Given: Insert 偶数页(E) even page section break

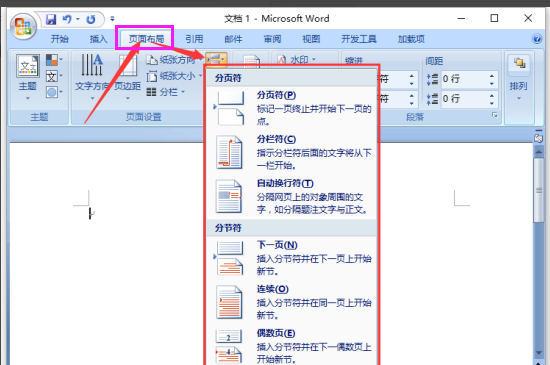Looking at the screenshot, I should 292,346.
